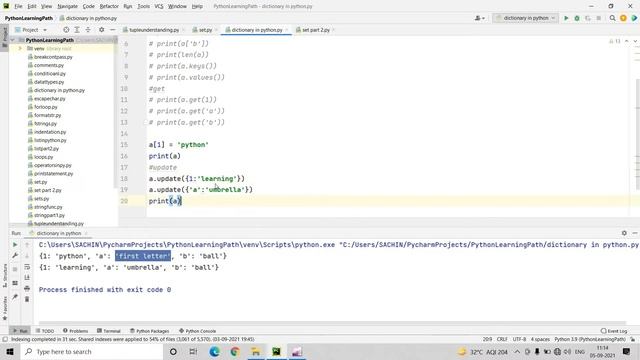Toggle Favorites side tool window

click(5, 308)
